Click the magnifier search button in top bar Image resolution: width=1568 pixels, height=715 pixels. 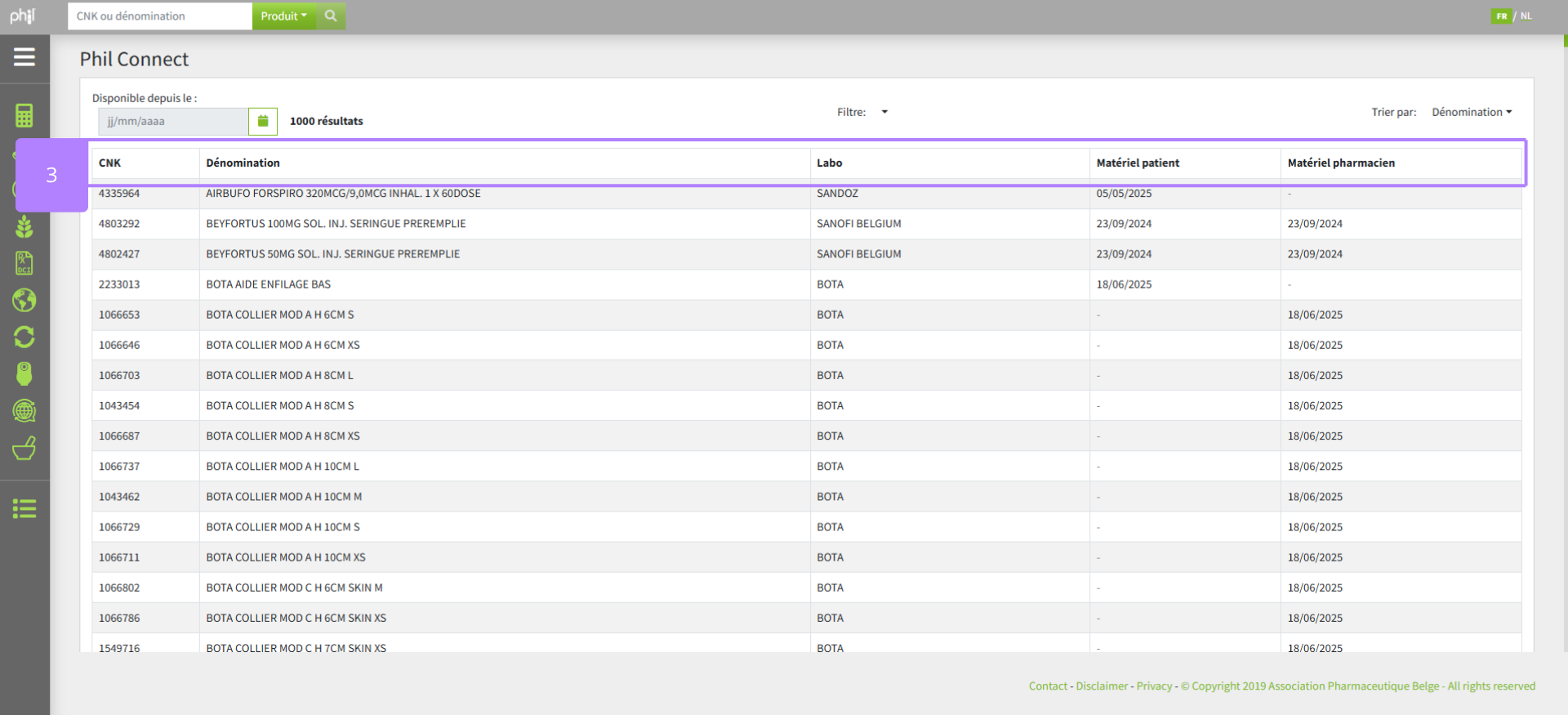point(331,16)
